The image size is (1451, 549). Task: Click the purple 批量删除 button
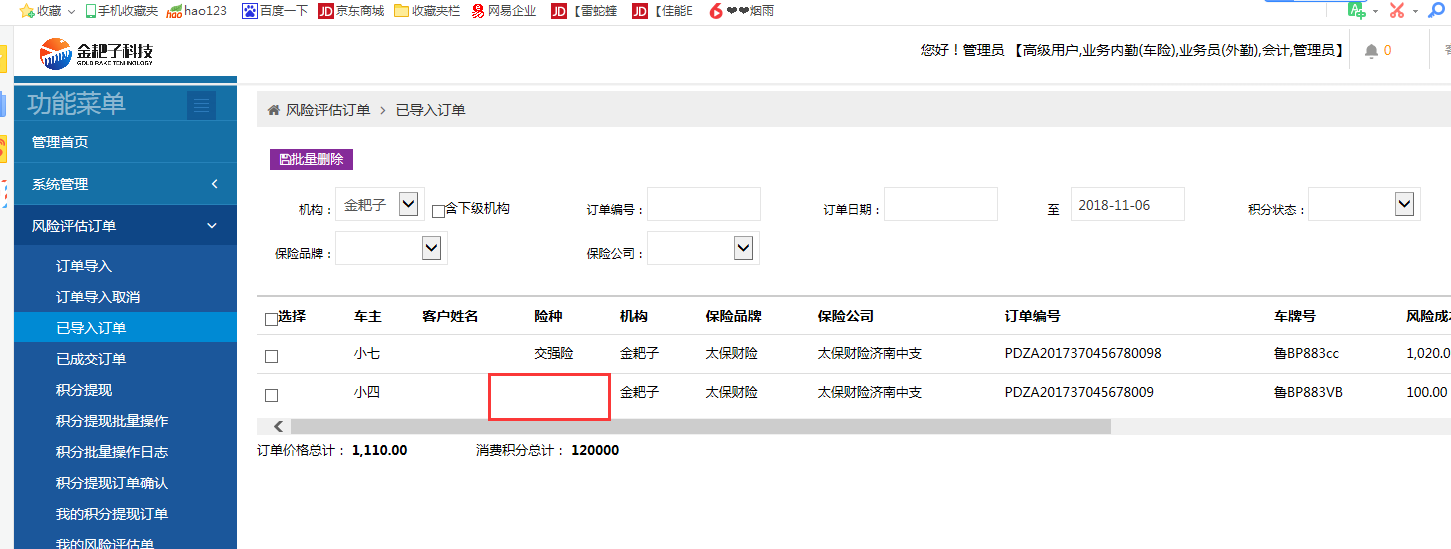311,159
